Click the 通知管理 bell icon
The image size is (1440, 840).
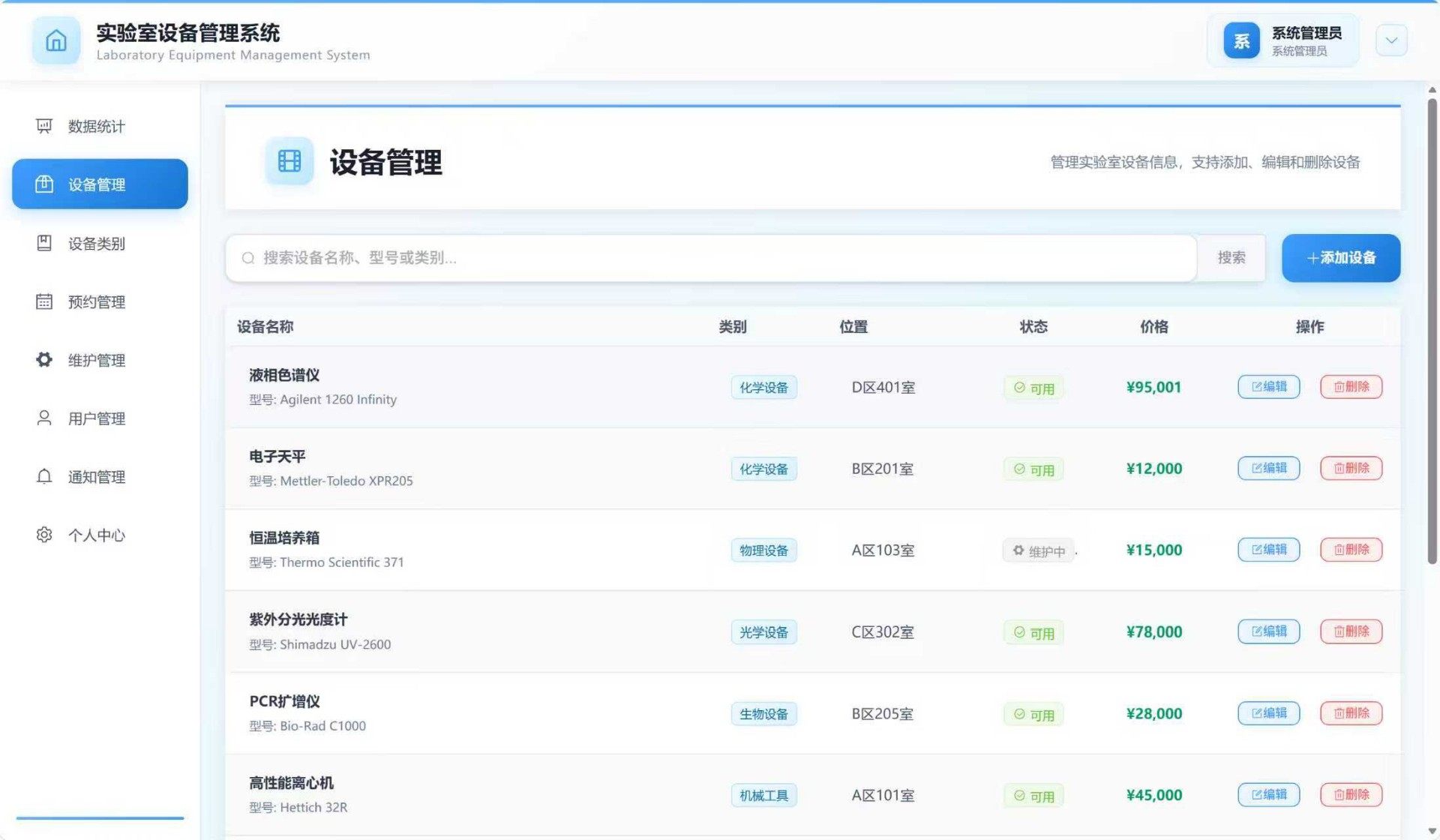[44, 476]
